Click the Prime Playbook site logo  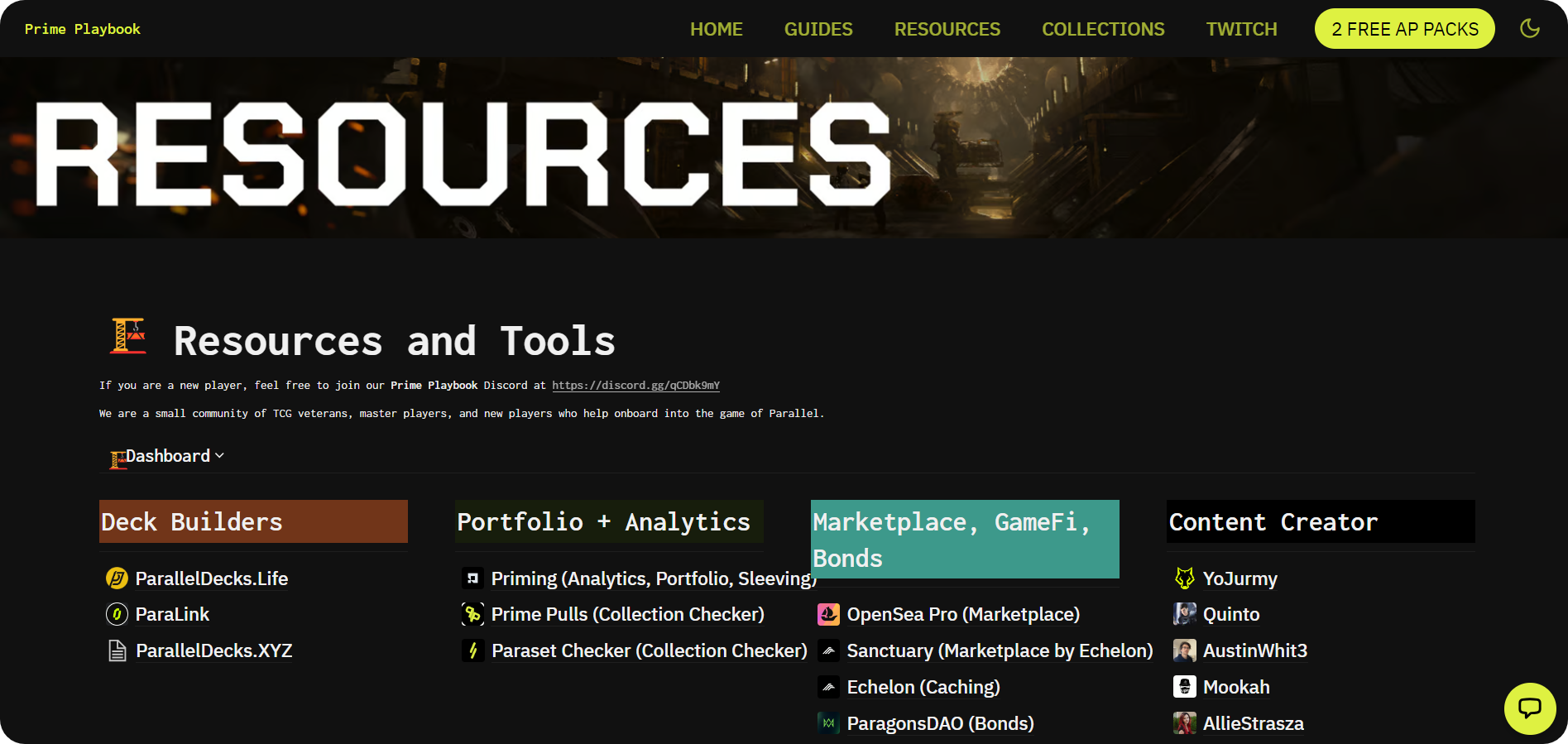coord(83,29)
